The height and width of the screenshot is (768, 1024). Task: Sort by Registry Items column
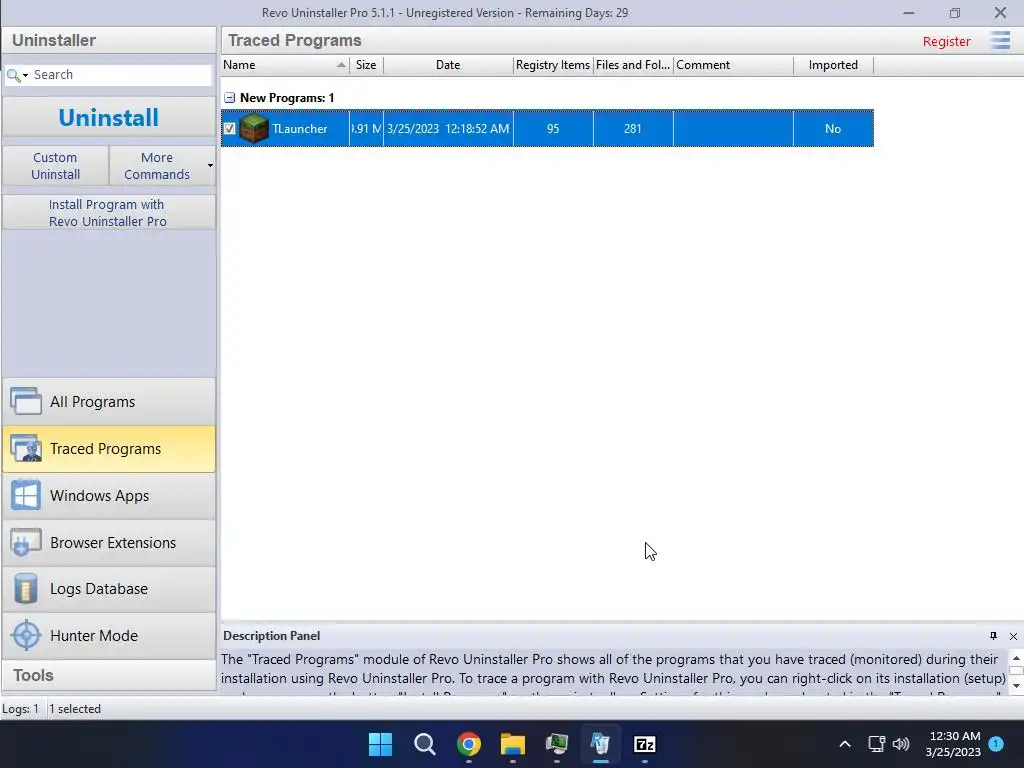[x=553, y=65]
